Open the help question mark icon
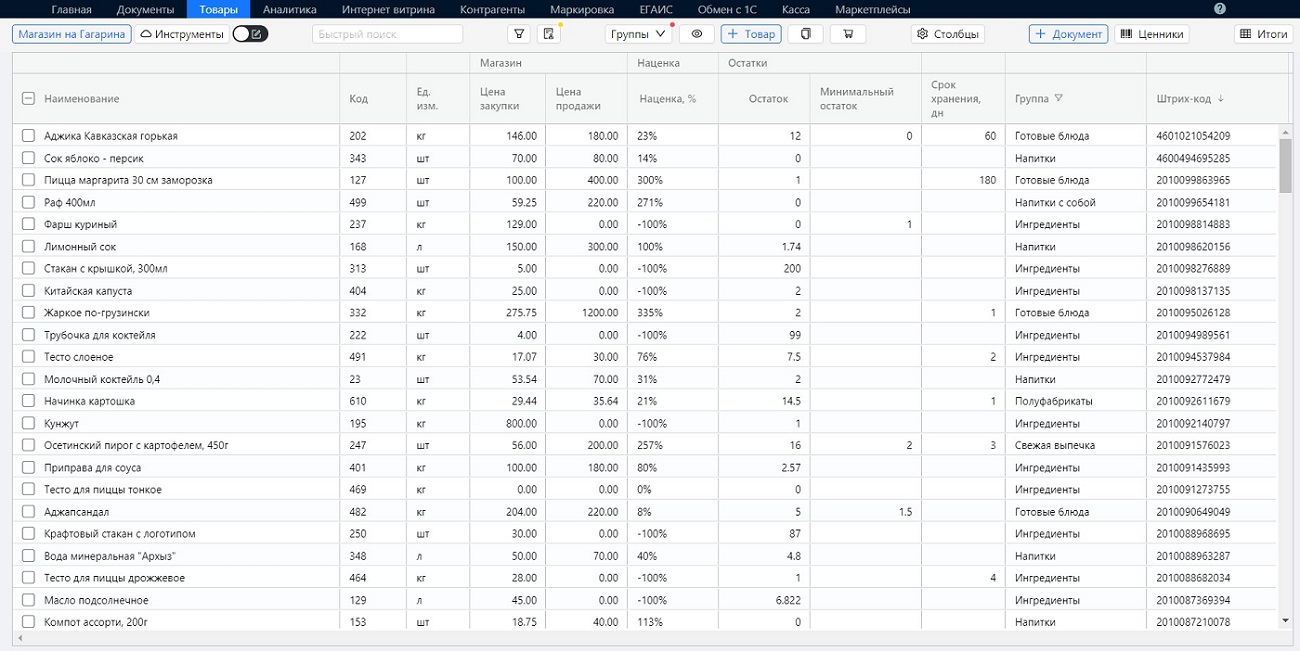Screen dimensions: 1300x651 pos(1219,9)
